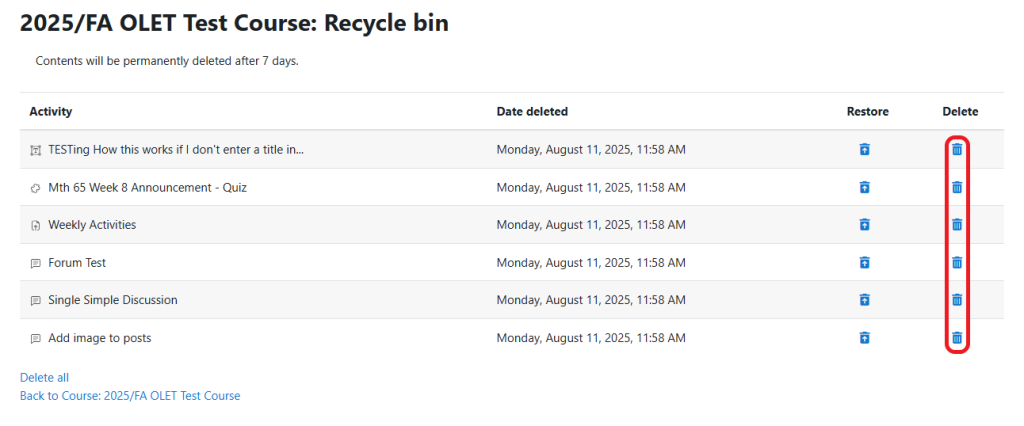Delete the Weekly Activities item permanently
Screen dimensions: 1024x426
[x=957, y=225]
